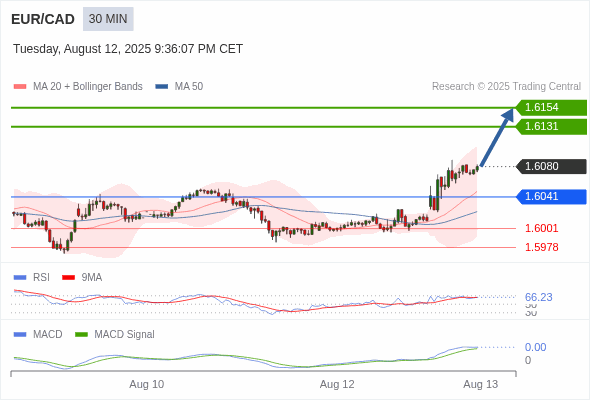
Task: Click the RSI value 66.23
Action: coord(538,297)
